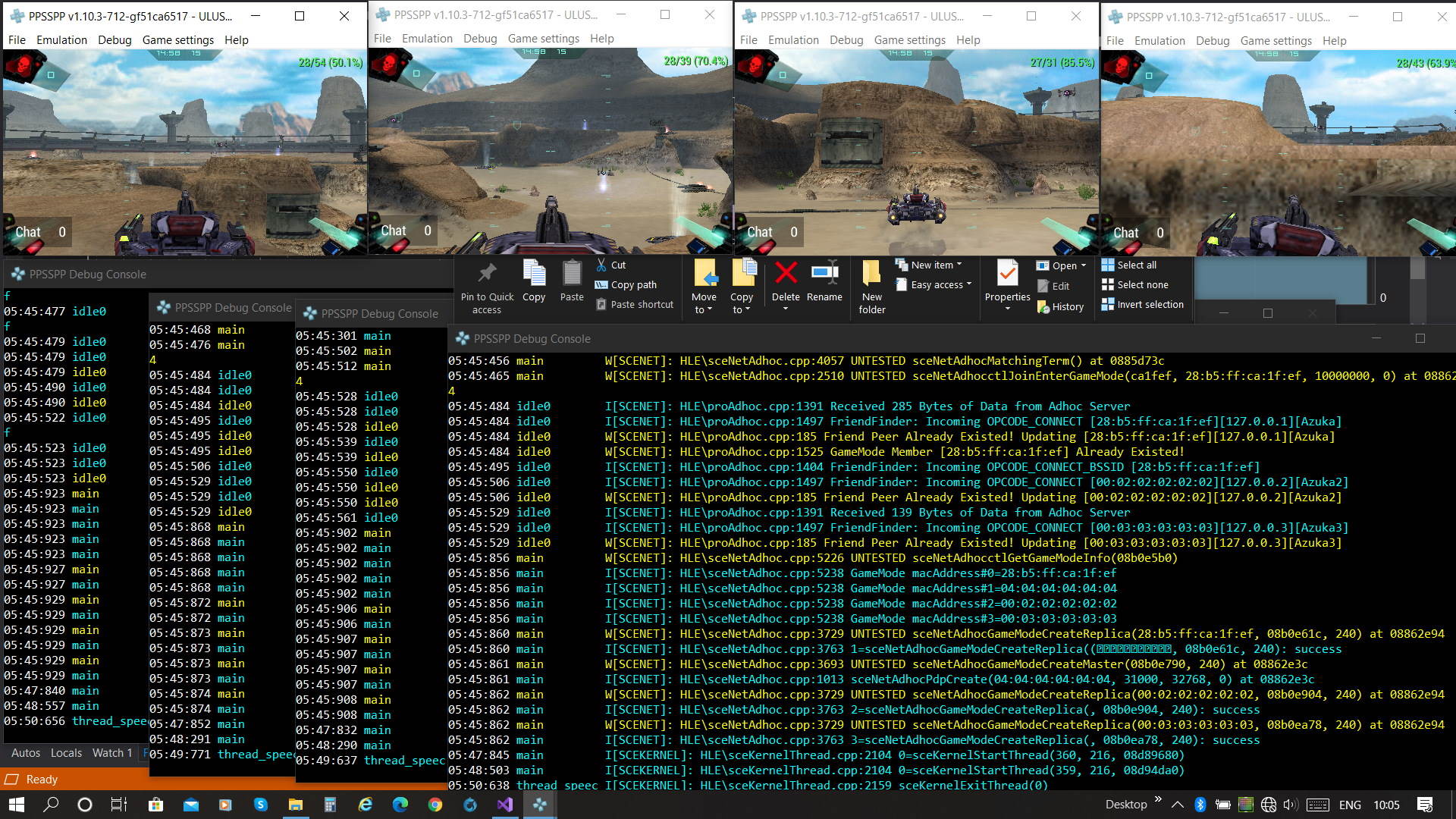The image size is (1456, 819).
Task: Switch to the Autos tab
Action: (x=26, y=752)
